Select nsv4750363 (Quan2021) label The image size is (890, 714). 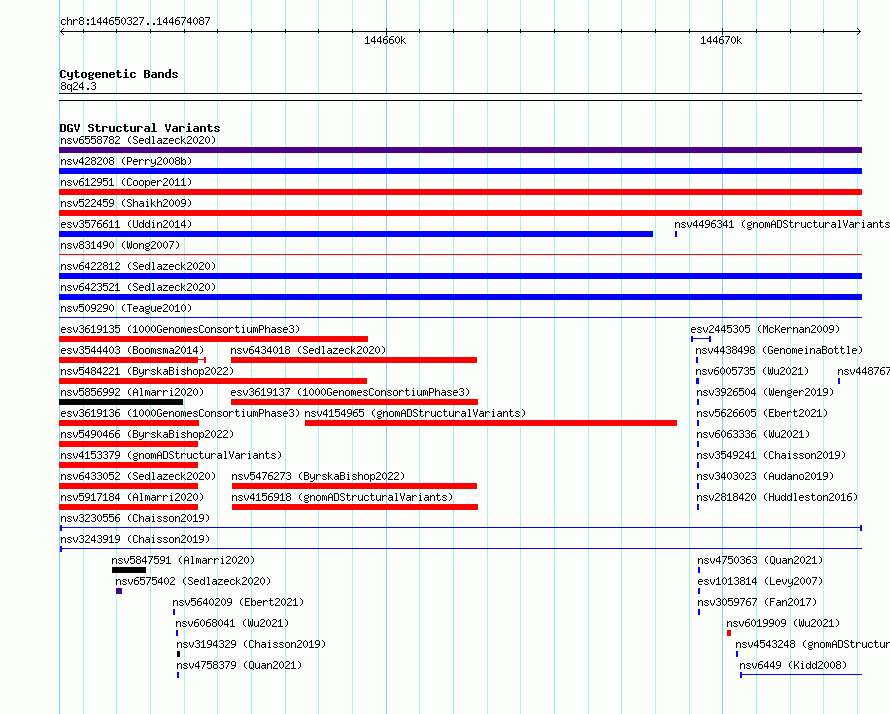pos(760,560)
